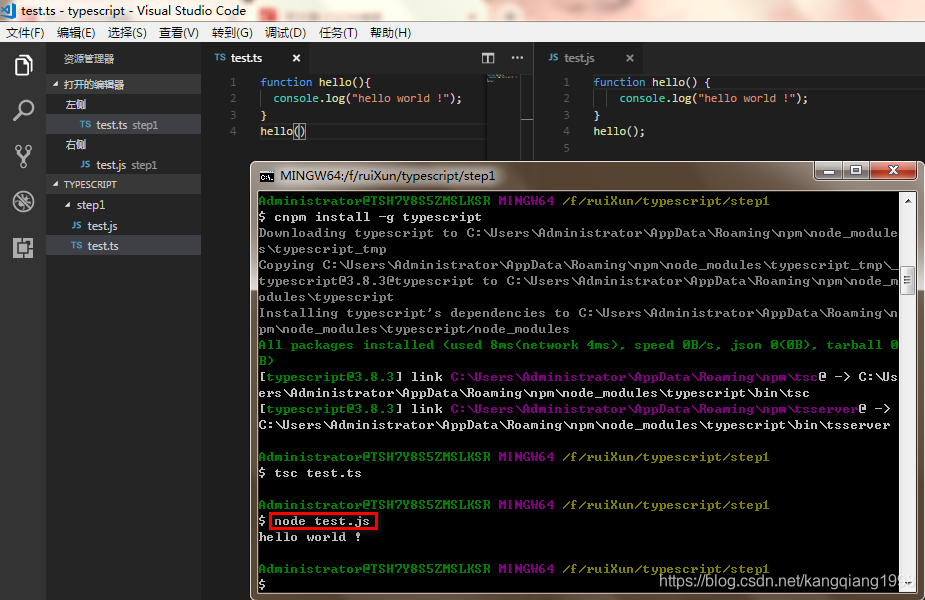Click the 'hello world !' terminal output

[x=310, y=537]
